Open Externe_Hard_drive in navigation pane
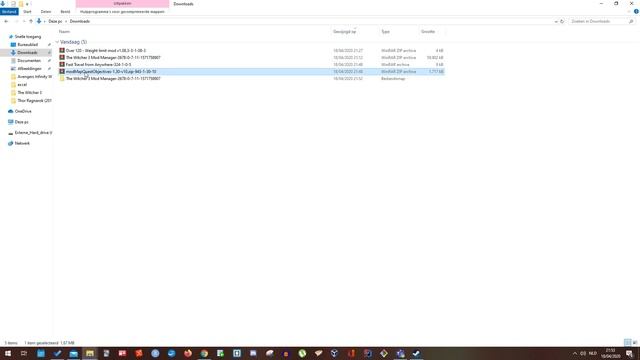The width and height of the screenshot is (640, 360). pos(33,133)
